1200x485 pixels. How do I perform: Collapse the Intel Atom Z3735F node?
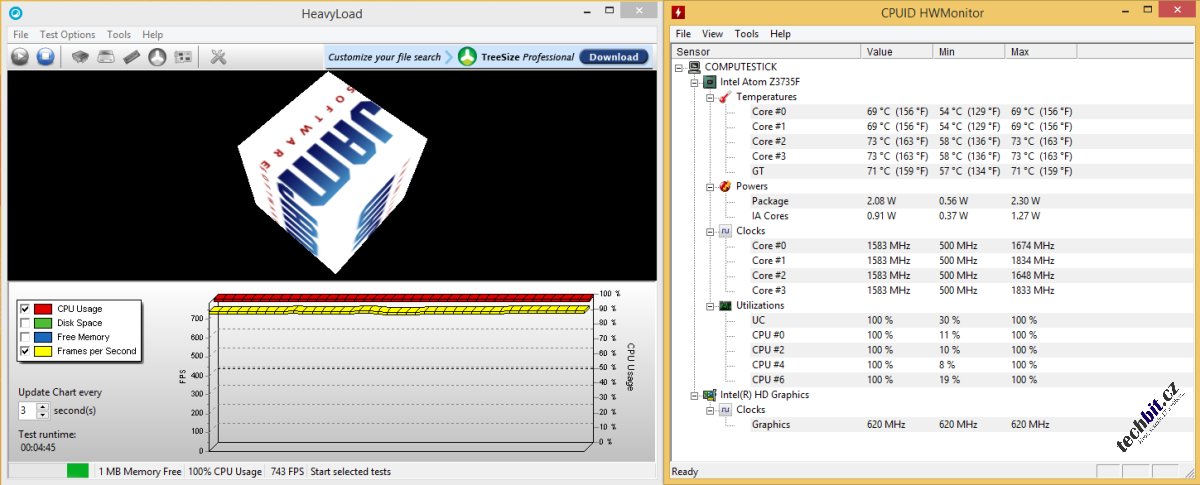[695, 82]
